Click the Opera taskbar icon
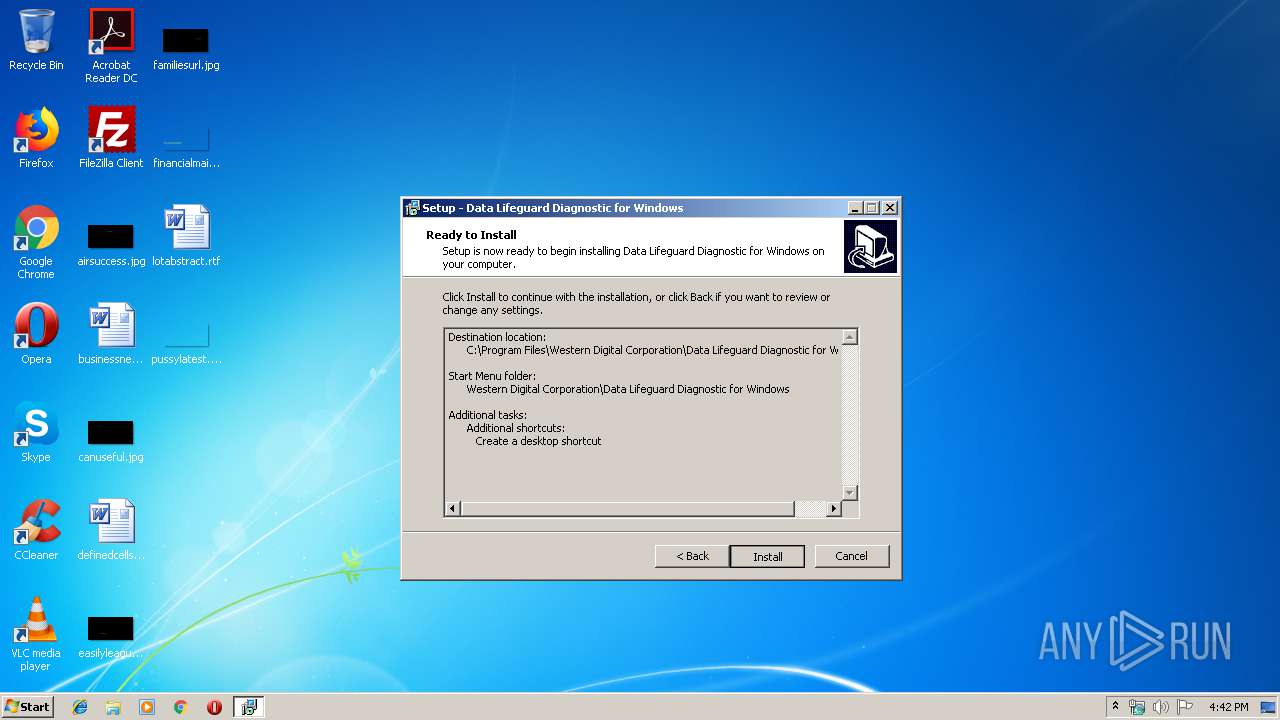This screenshot has width=1280, height=720. [x=214, y=707]
